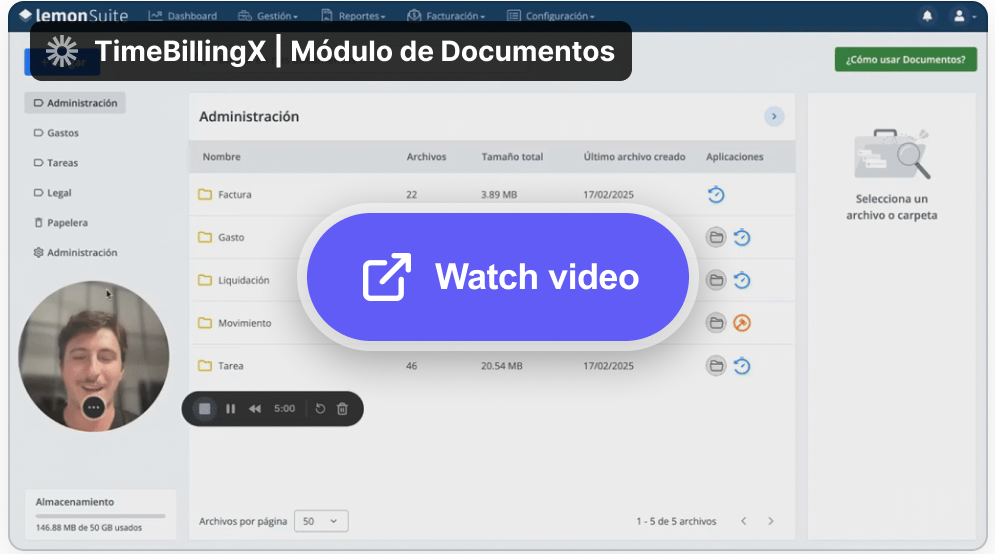Click the Liquidación folder name
The width and height of the screenshot is (995, 554).
pos(244,280)
